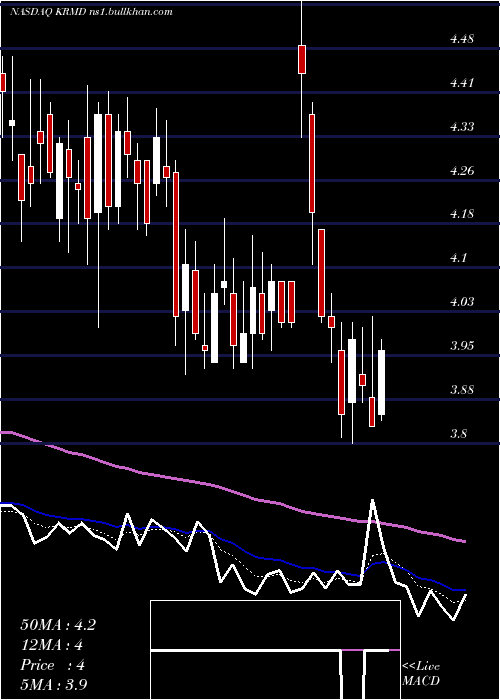Click the 4.26 price axis label
Screen dimensions: 500x700
(462, 171)
